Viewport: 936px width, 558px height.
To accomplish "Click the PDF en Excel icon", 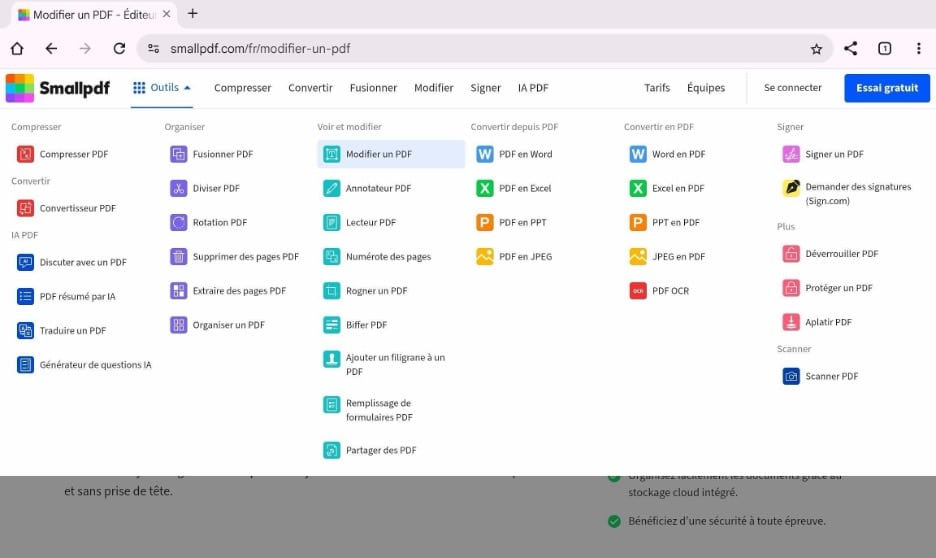I will pos(485,188).
